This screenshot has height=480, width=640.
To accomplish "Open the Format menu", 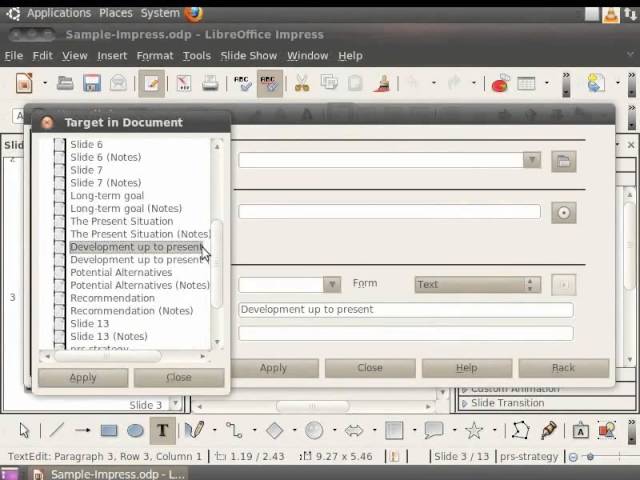I will coord(155,56).
